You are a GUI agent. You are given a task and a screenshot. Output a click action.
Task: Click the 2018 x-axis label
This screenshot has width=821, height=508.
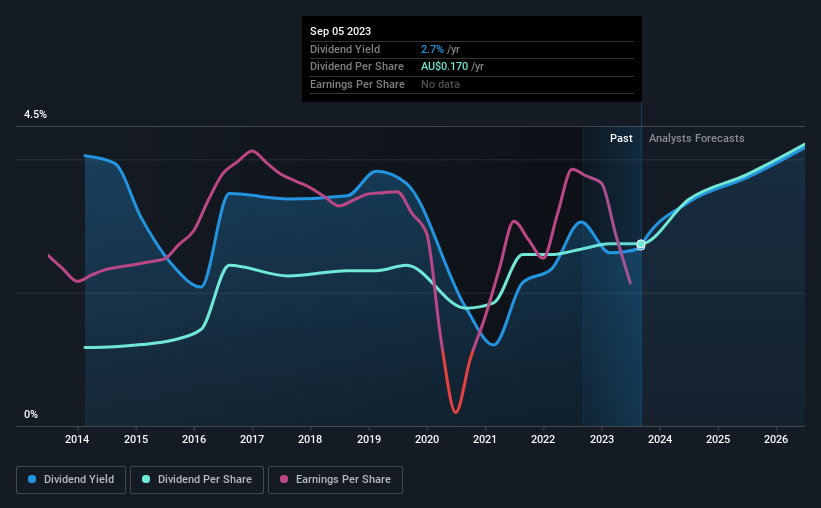[x=310, y=439]
